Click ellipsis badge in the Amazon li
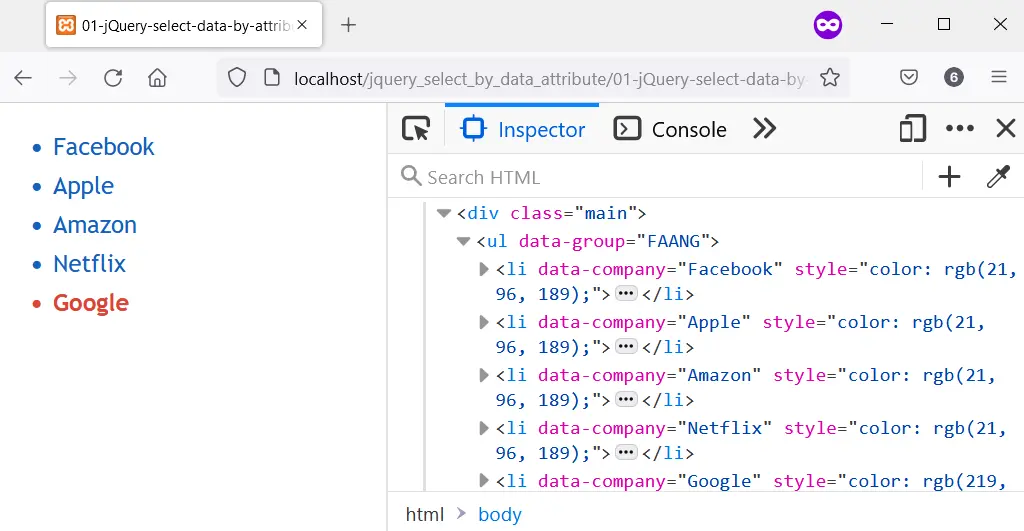1024x531 pixels. (626, 400)
